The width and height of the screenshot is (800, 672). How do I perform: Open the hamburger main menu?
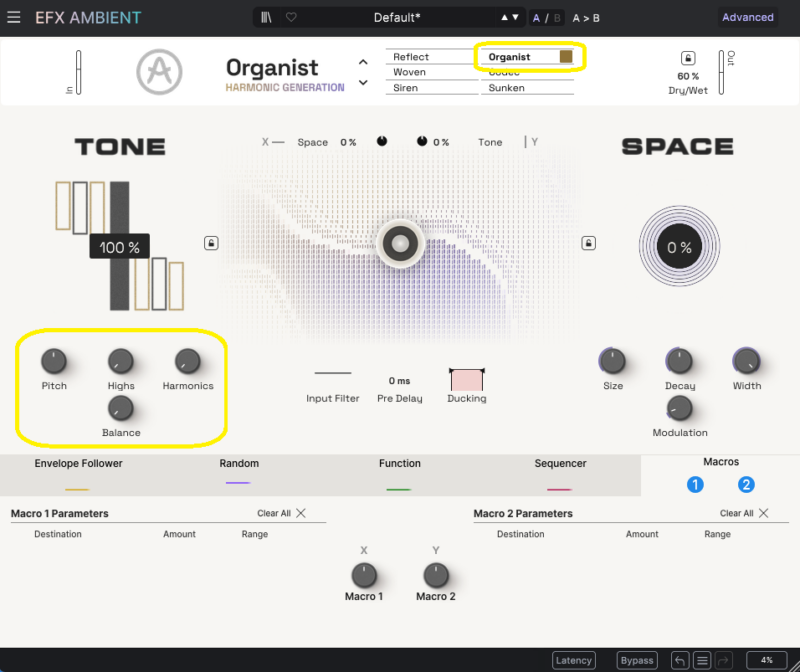coord(14,17)
